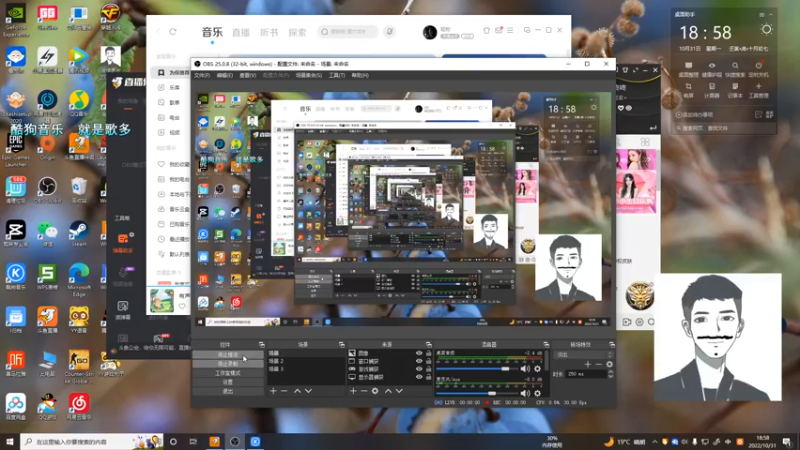The image size is (800, 450).
Task: Lock the 图像 source in OBS
Action: pyautogui.click(x=429, y=353)
